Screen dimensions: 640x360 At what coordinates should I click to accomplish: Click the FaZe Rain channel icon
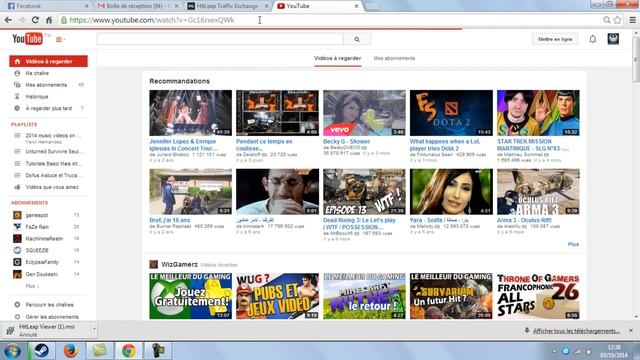pyautogui.click(x=17, y=227)
